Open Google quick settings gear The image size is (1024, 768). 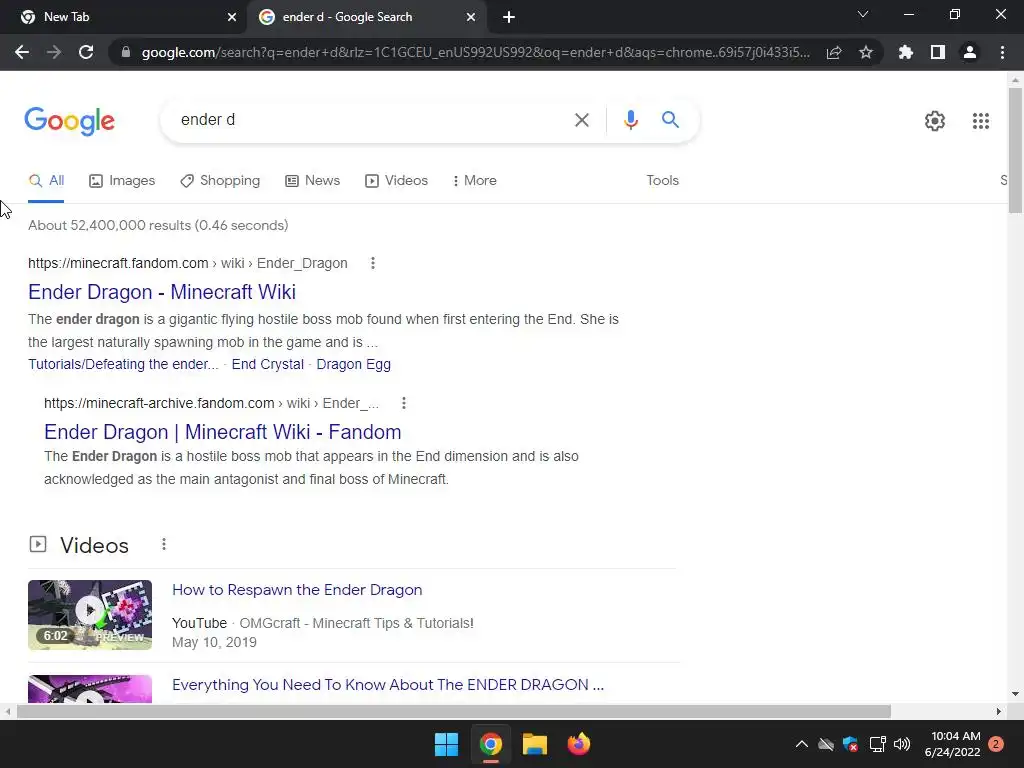[x=935, y=121]
